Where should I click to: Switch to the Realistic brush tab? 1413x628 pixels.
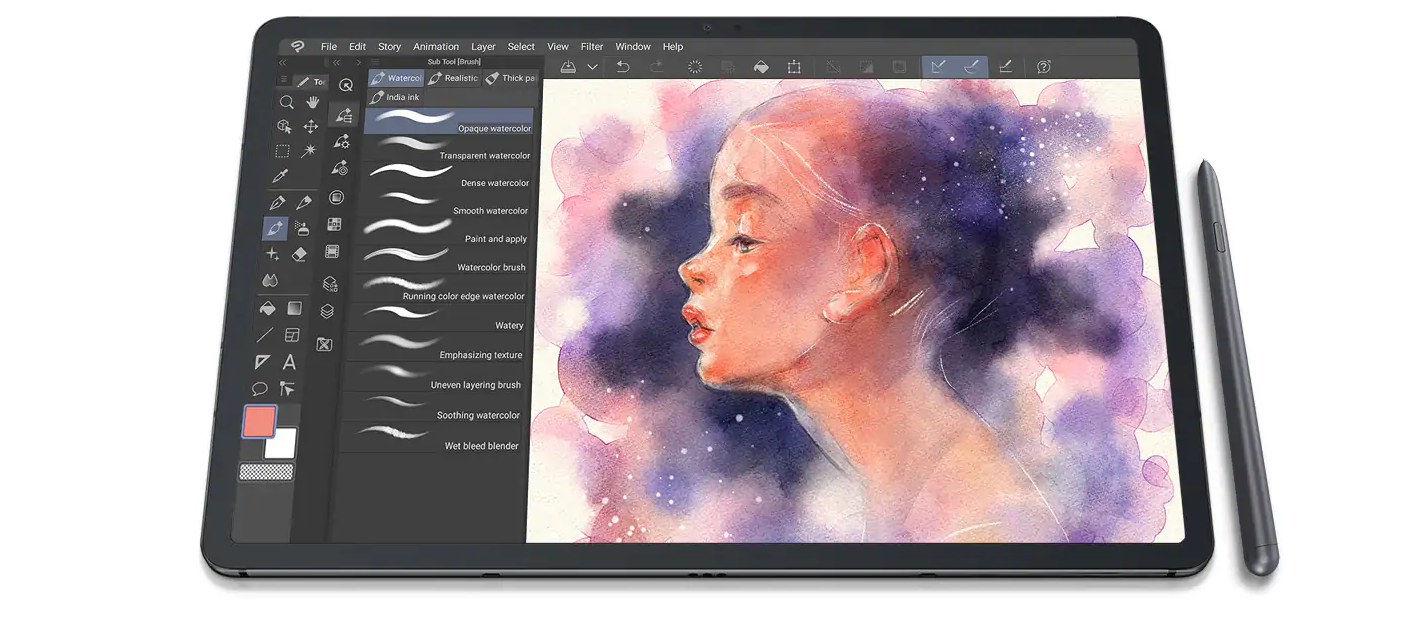coord(453,78)
